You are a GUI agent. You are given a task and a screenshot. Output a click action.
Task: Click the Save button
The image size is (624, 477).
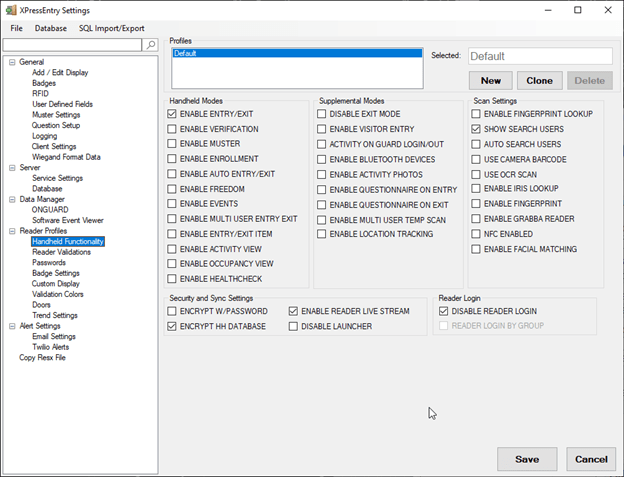tap(527, 458)
